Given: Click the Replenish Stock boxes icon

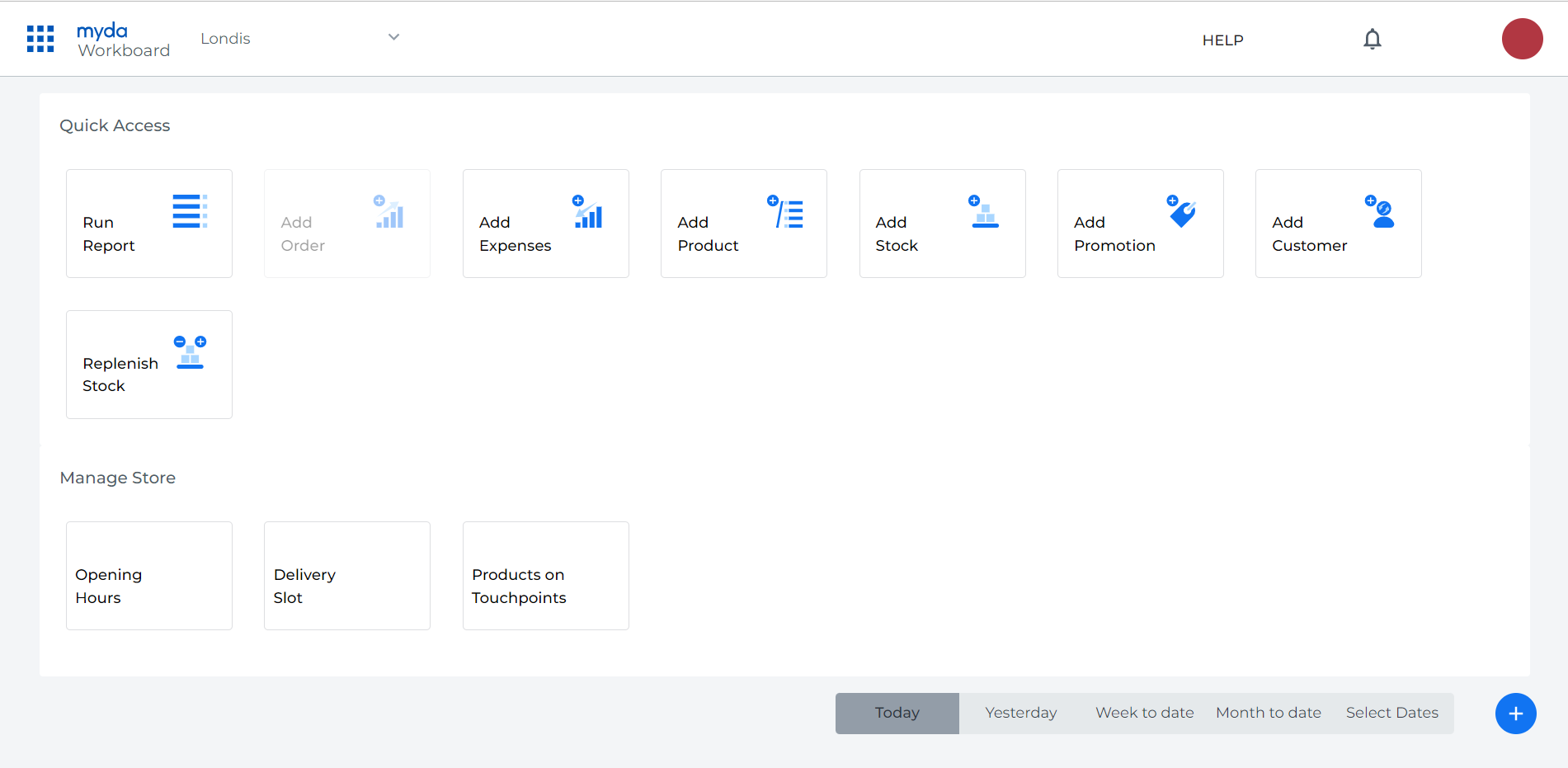Looking at the screenshot, I should [x=190, y=353].
